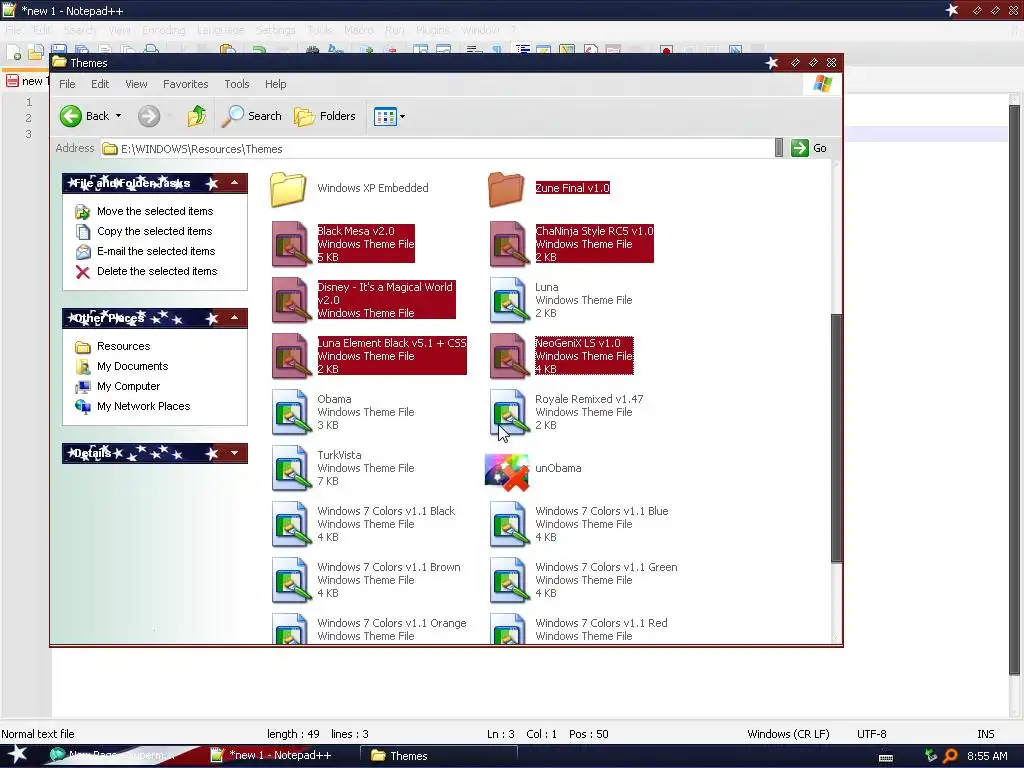Select the Zune Final v1.0 folder icon
This screenshot has width=1024, height=768.
507,189
